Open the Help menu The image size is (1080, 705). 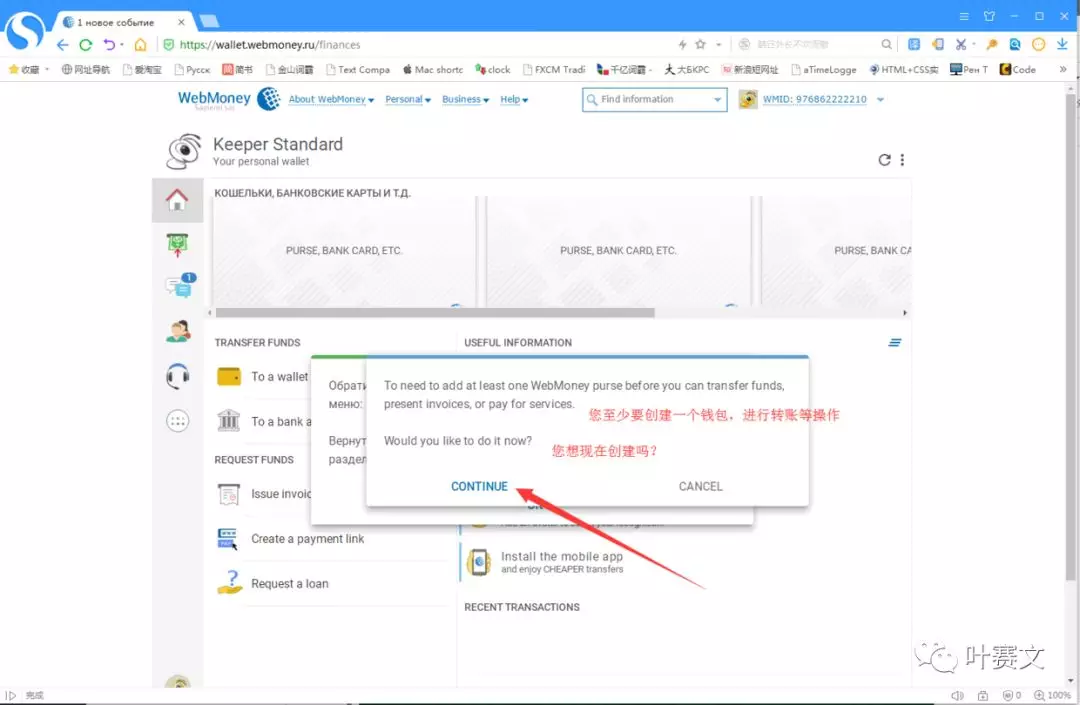(x=513, y=100)
